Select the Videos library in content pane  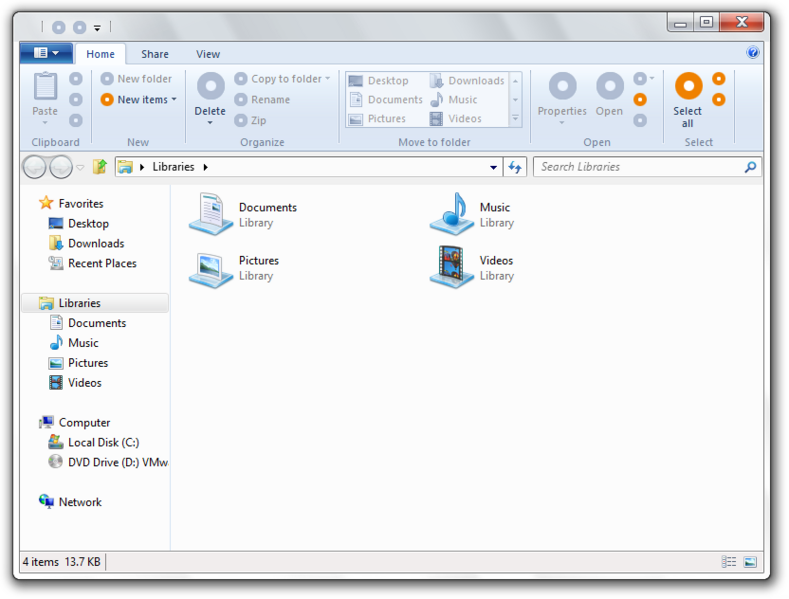[472, 268]
